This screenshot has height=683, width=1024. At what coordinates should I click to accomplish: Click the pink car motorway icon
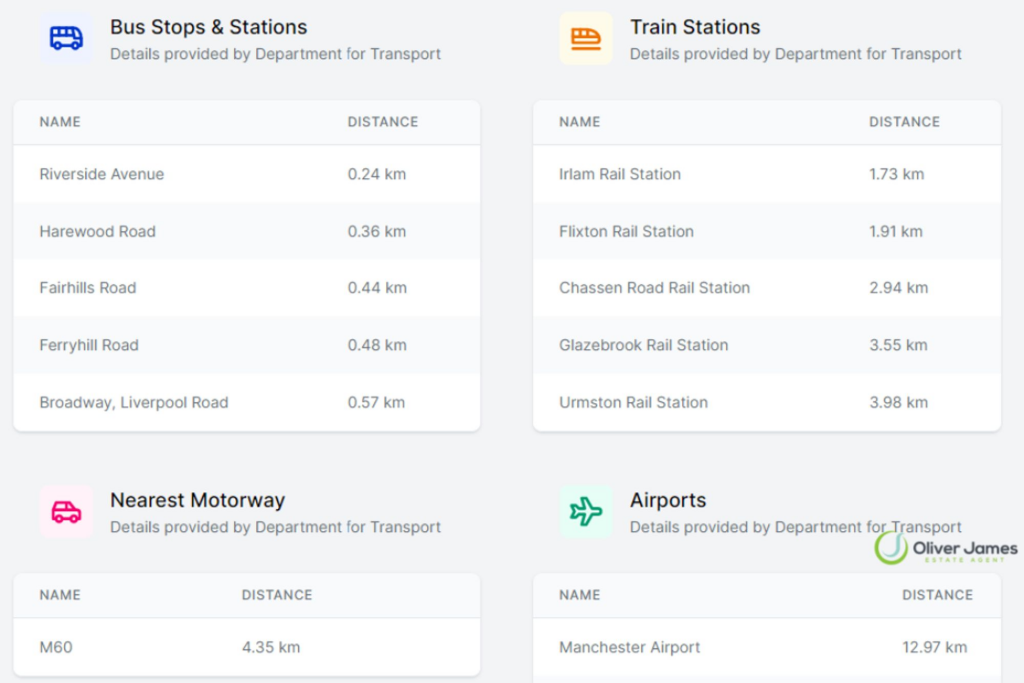tap(66, 512)
